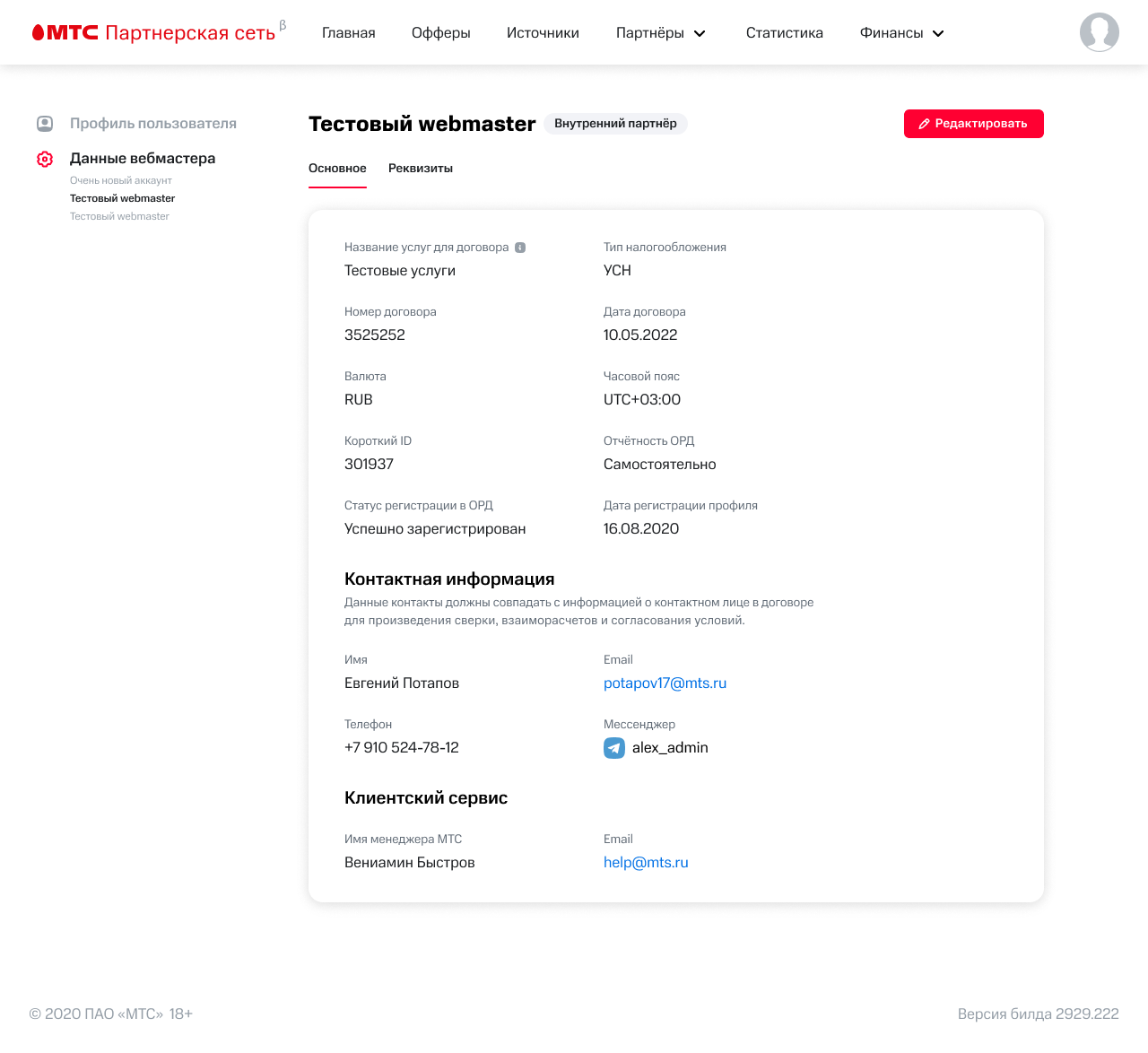Click the Внутренний партнёр badge
Image resolution: width=1148 pixels, height=1053 pixels.
click(x=615, y=124)
